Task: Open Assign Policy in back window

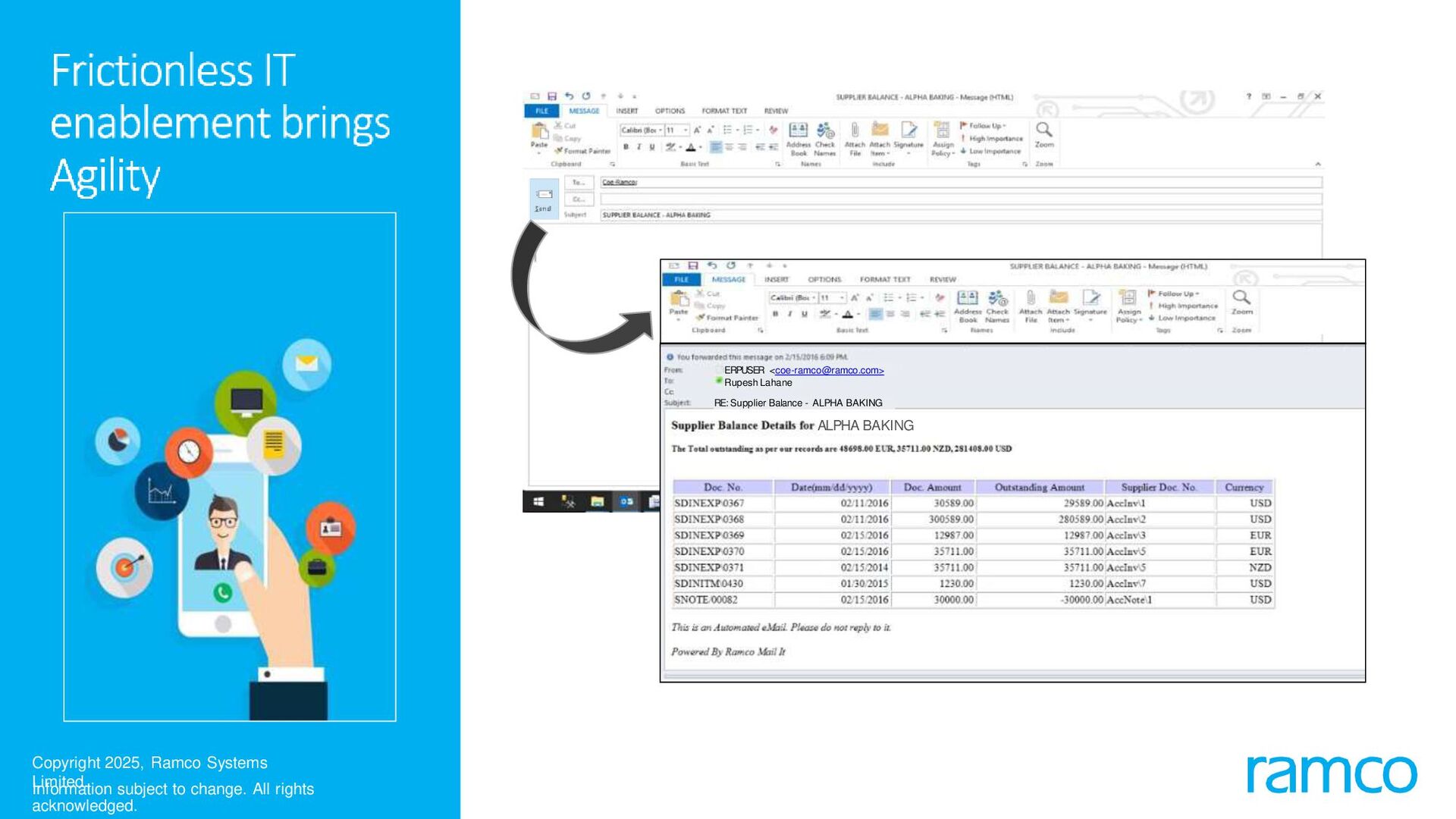Action: (x=943, y=139)
